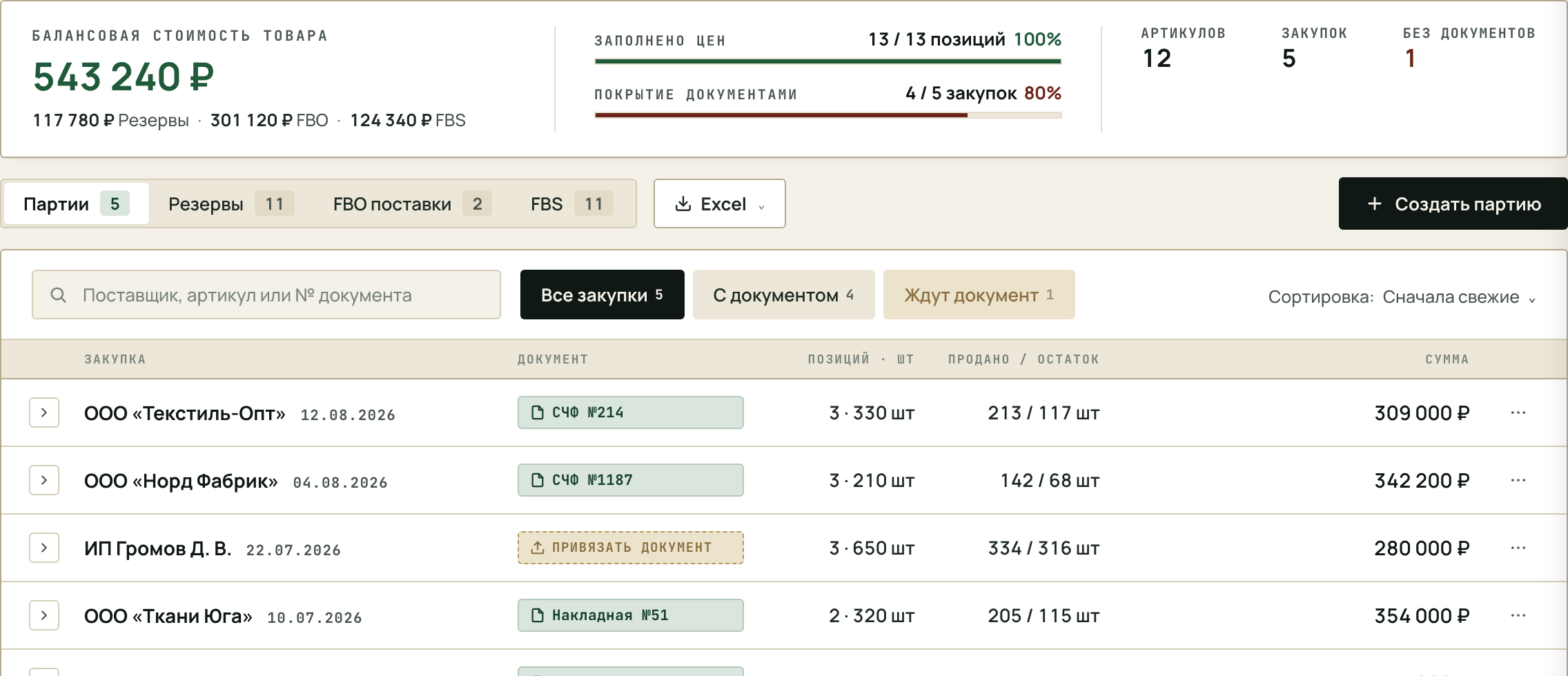Open more options for ООО «Ткани Юга»
The width and height of the screenshot is (1568, 676).
click(x=1518, y=615)
